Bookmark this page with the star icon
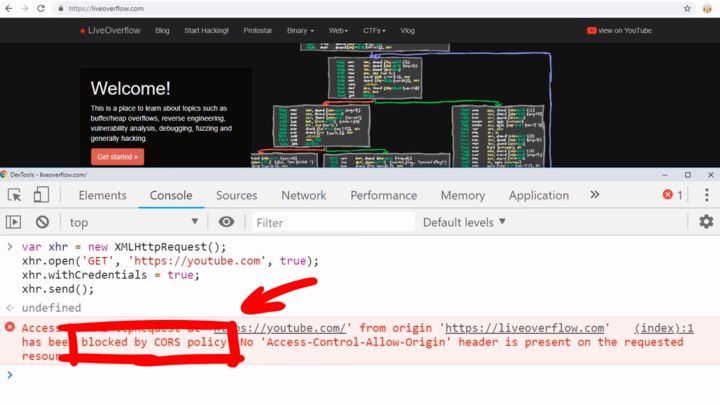 point(687,8)
